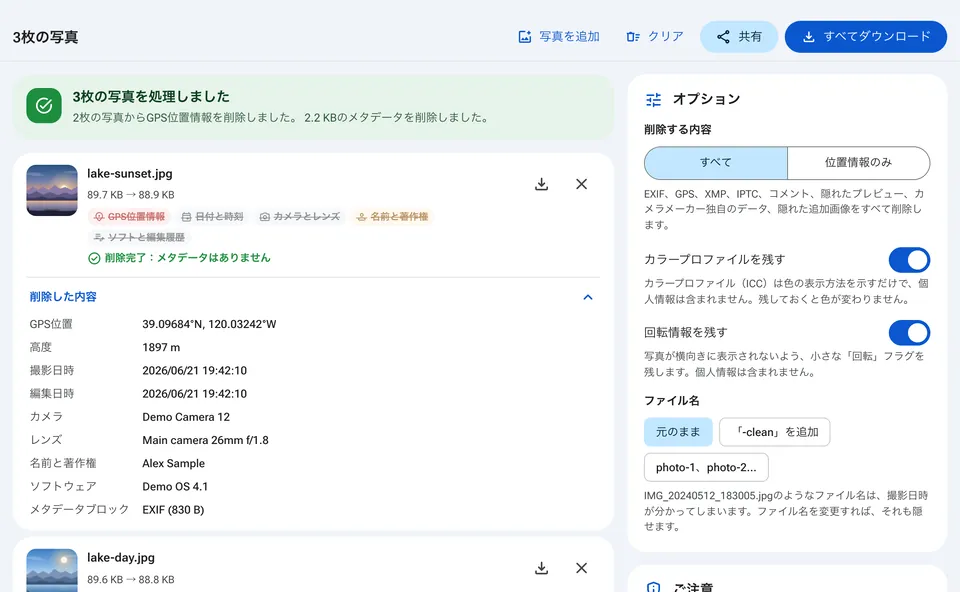Click the altitude value 1897 m

point(161,347)
